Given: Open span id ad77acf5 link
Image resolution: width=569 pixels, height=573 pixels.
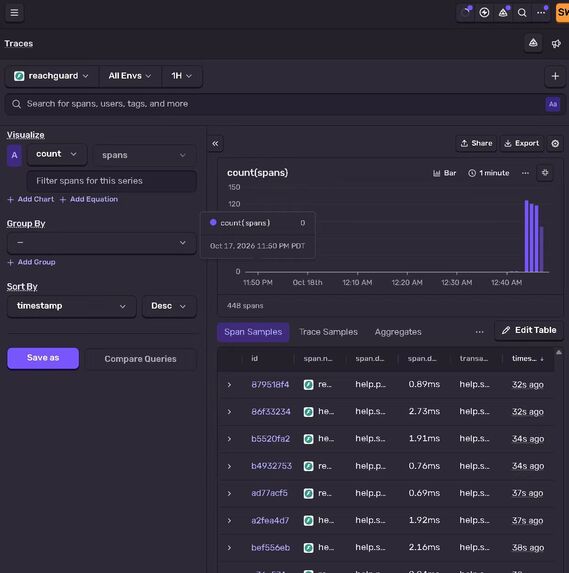Looking at the screenshot, I should 269,493.
